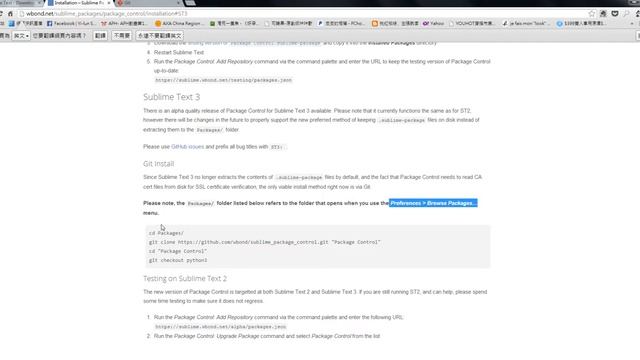Image resolution: width=640 pixels, height=360 pixels.
Task: Click the testing/packages.json URL text
Action: [223, 80]
